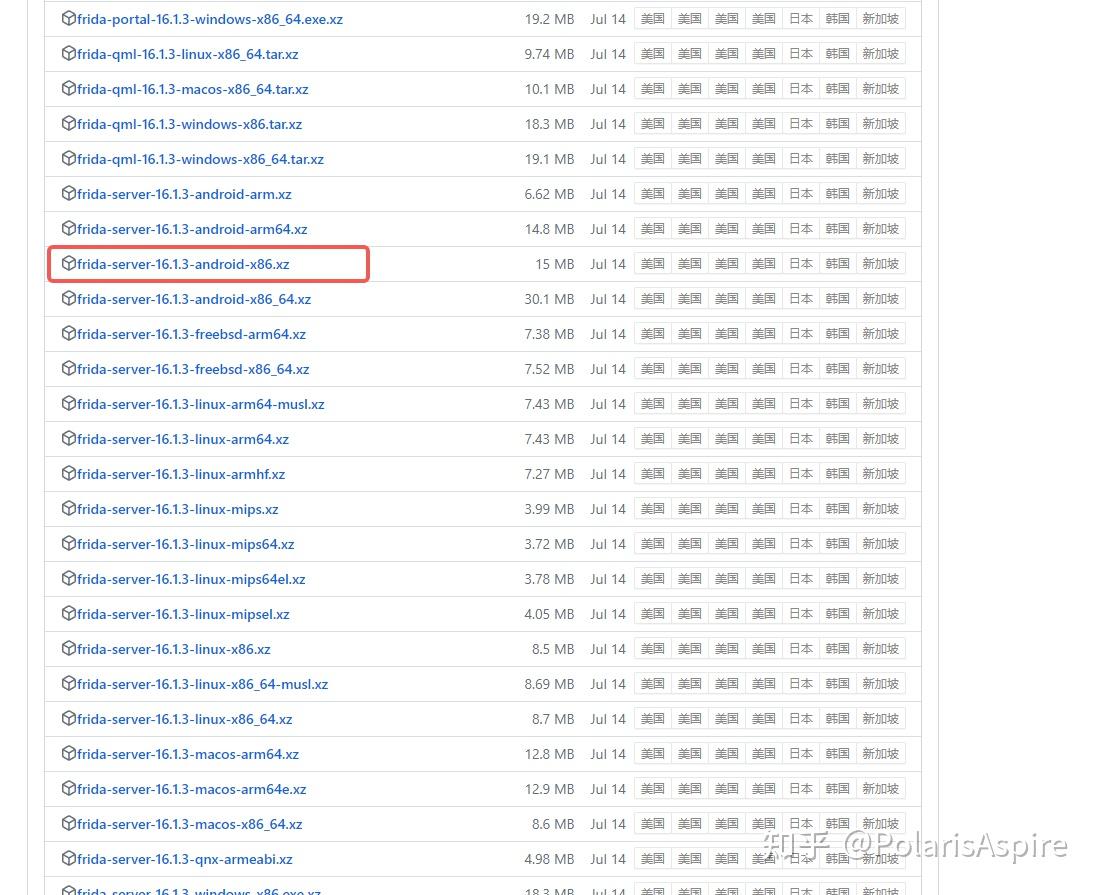Click the 4.98 MB file size value
This screenshot has height=895, width=1096.
click(x=549, y=859)
